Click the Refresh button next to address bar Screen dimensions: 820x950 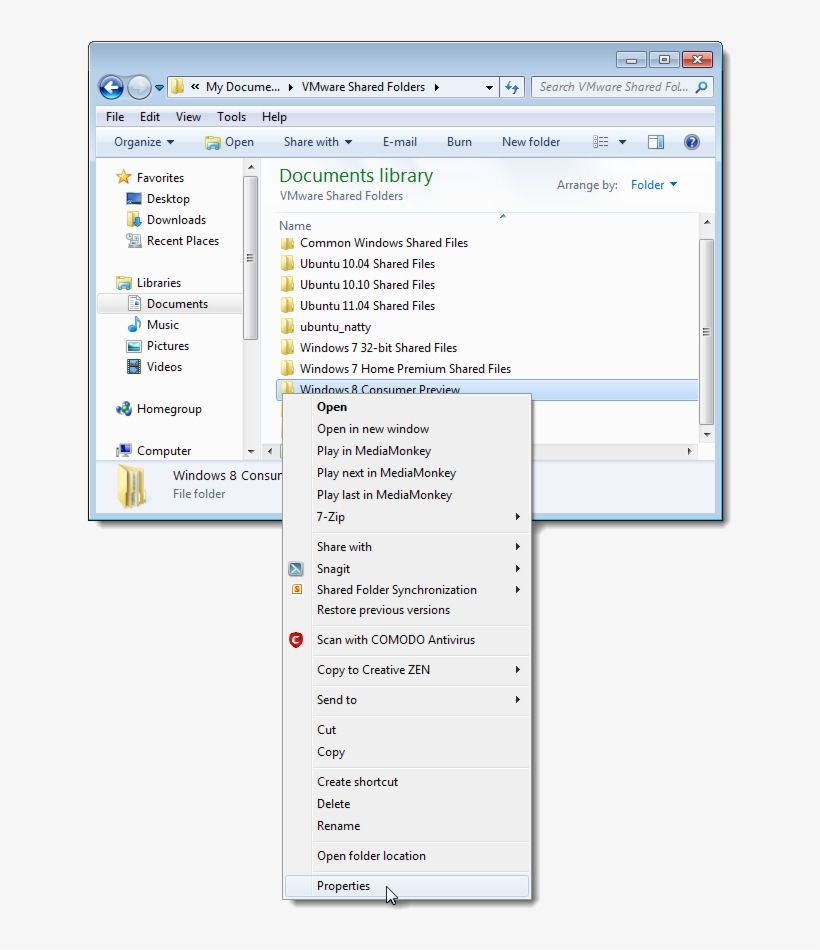[x=511, y=87]
